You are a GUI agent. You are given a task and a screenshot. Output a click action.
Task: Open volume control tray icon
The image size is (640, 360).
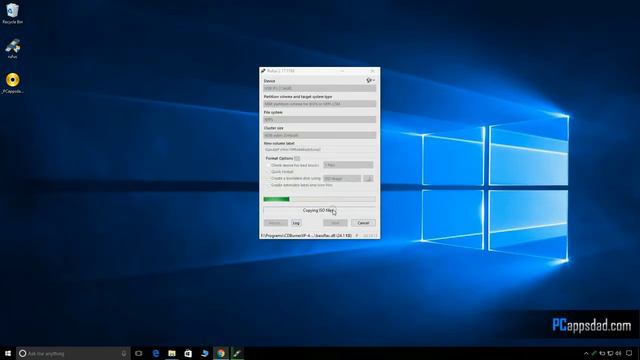coord(618,353)
